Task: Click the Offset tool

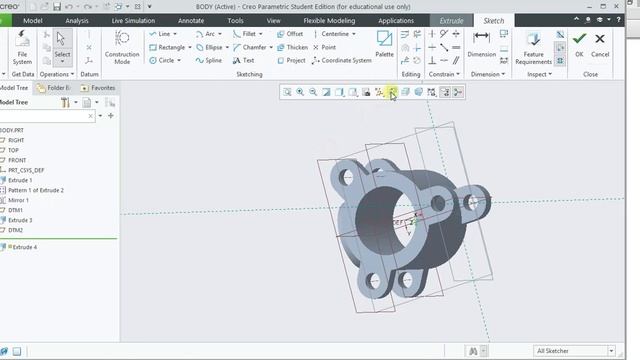Action: [290, 34]
